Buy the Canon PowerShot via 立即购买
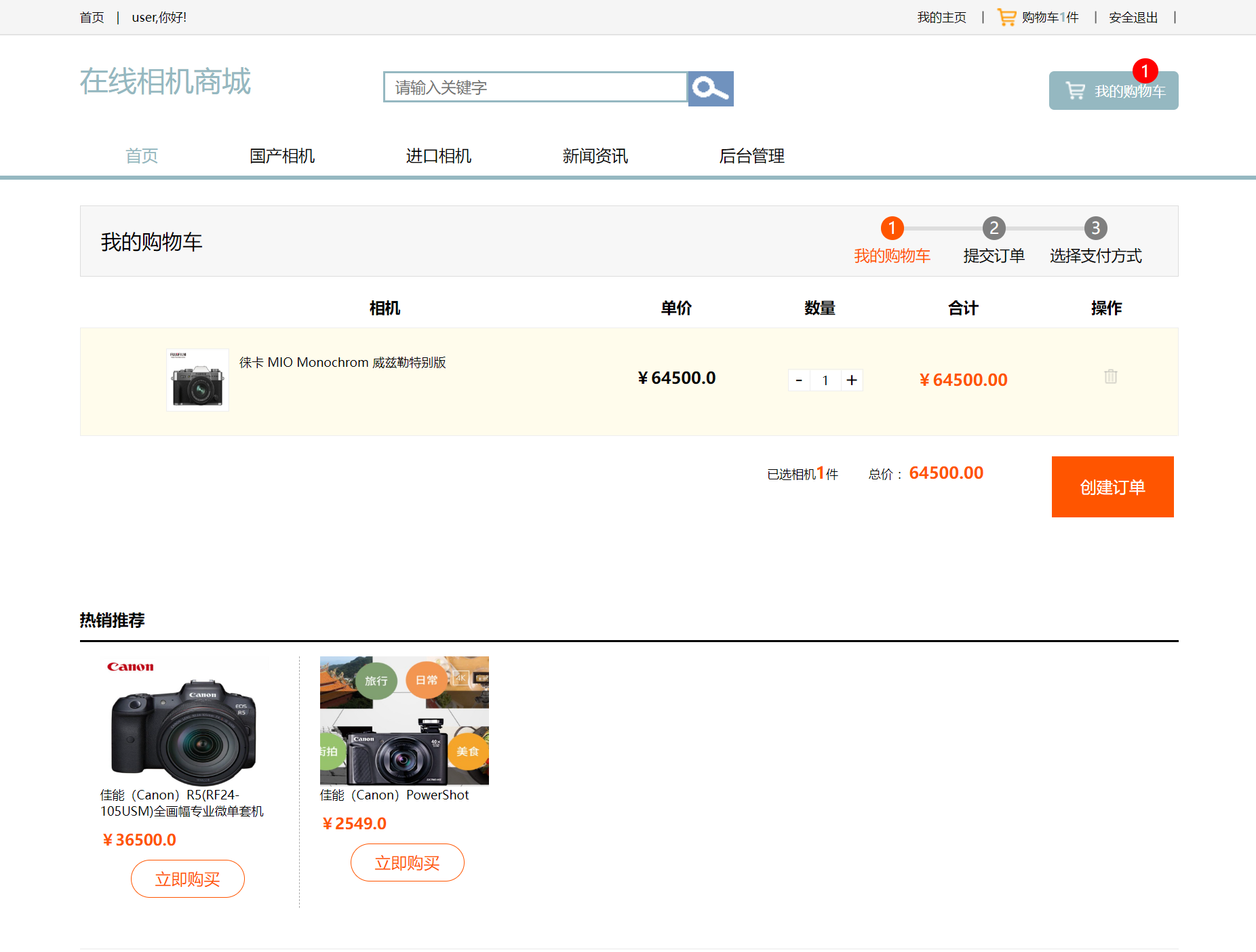The width and height of the screenshot is (1256, 952). click(x=407, y=862)
